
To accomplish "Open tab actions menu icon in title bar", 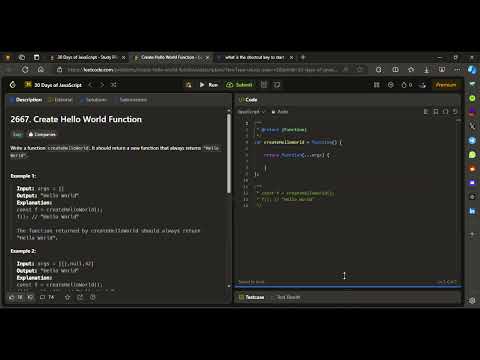I will coord(36,57).
